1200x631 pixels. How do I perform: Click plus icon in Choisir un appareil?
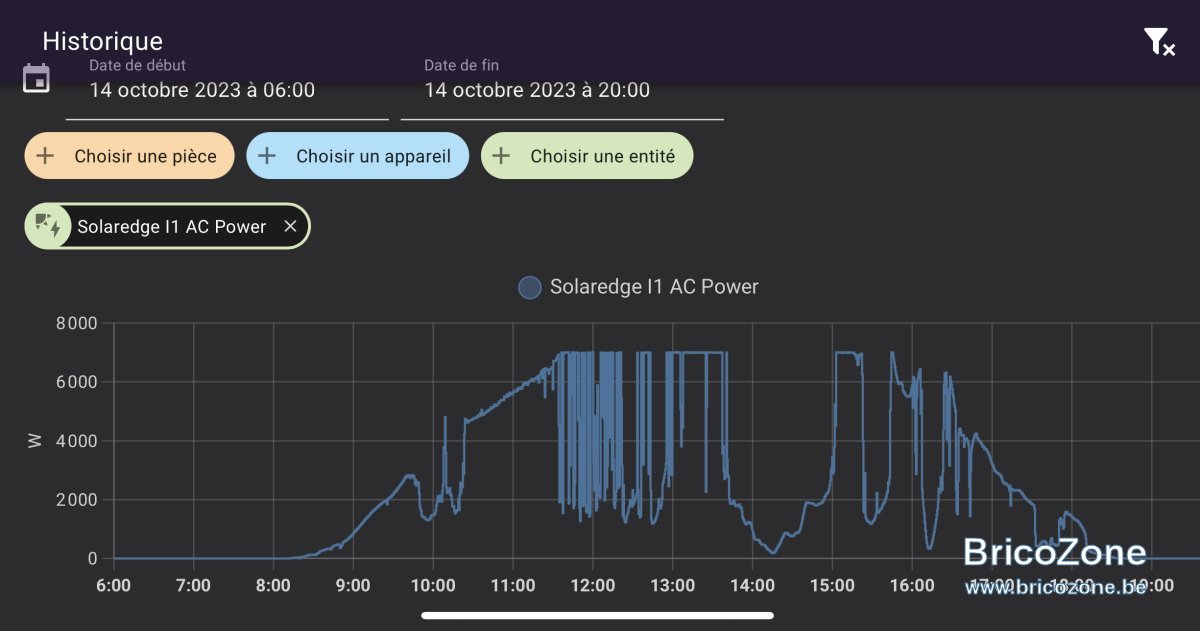click(267, 156)
